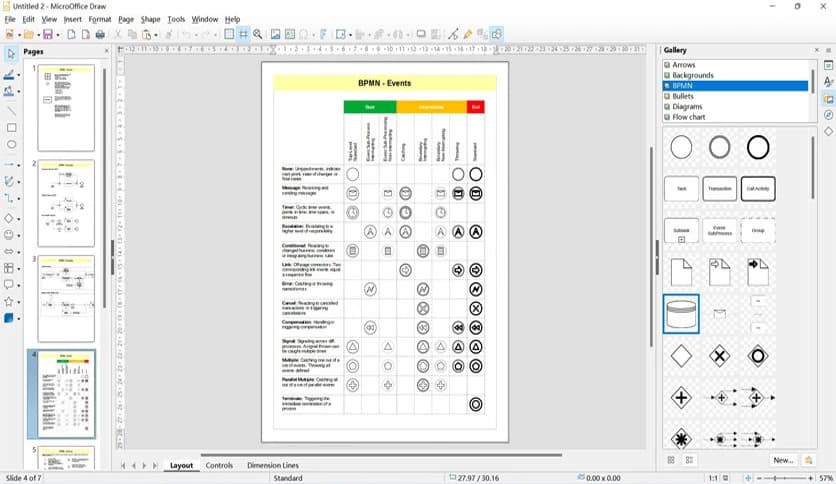
Task: Click the gallery add-extensions button
Action: coord(809,460)
